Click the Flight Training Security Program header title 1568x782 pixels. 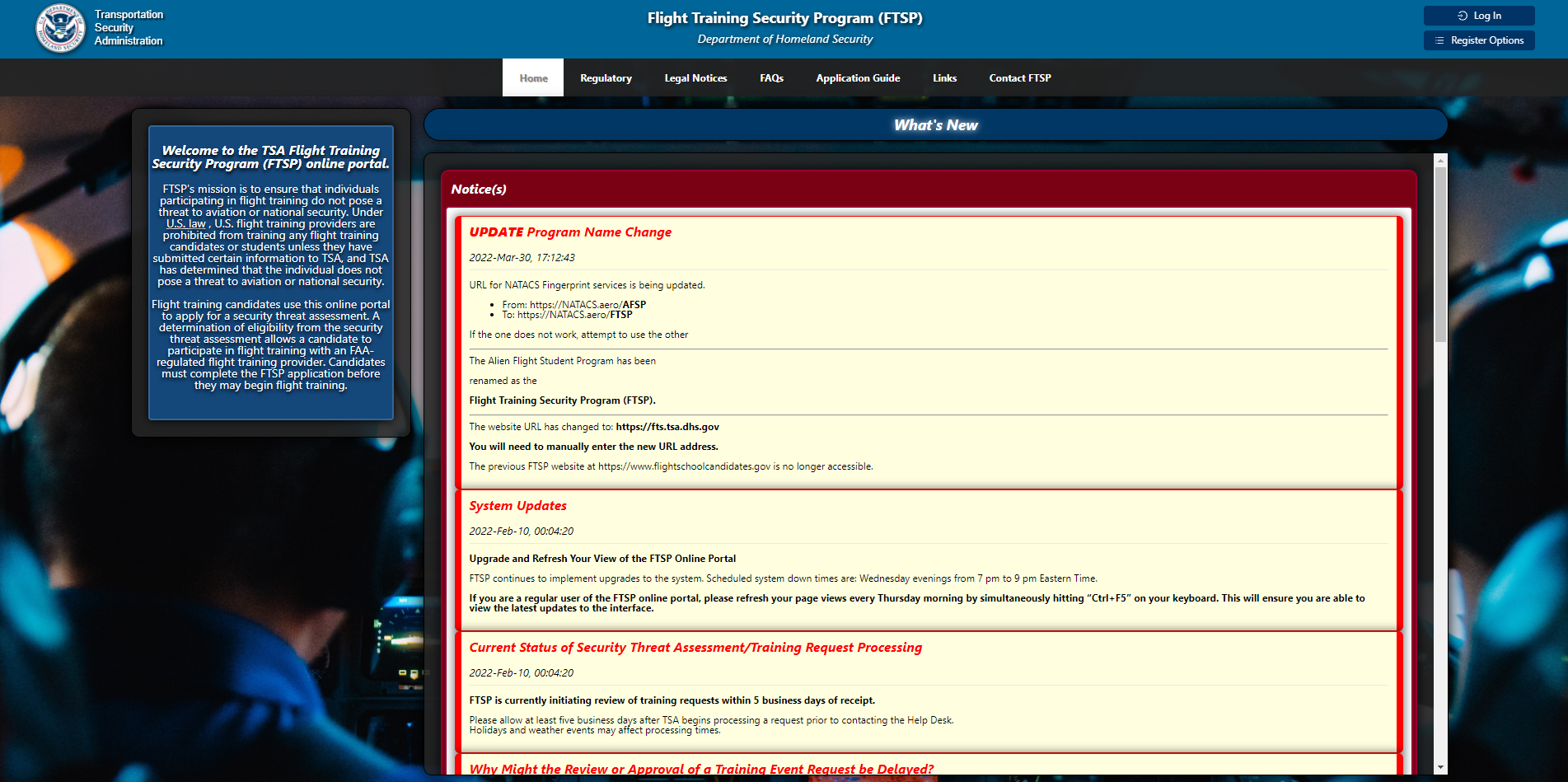784,18
